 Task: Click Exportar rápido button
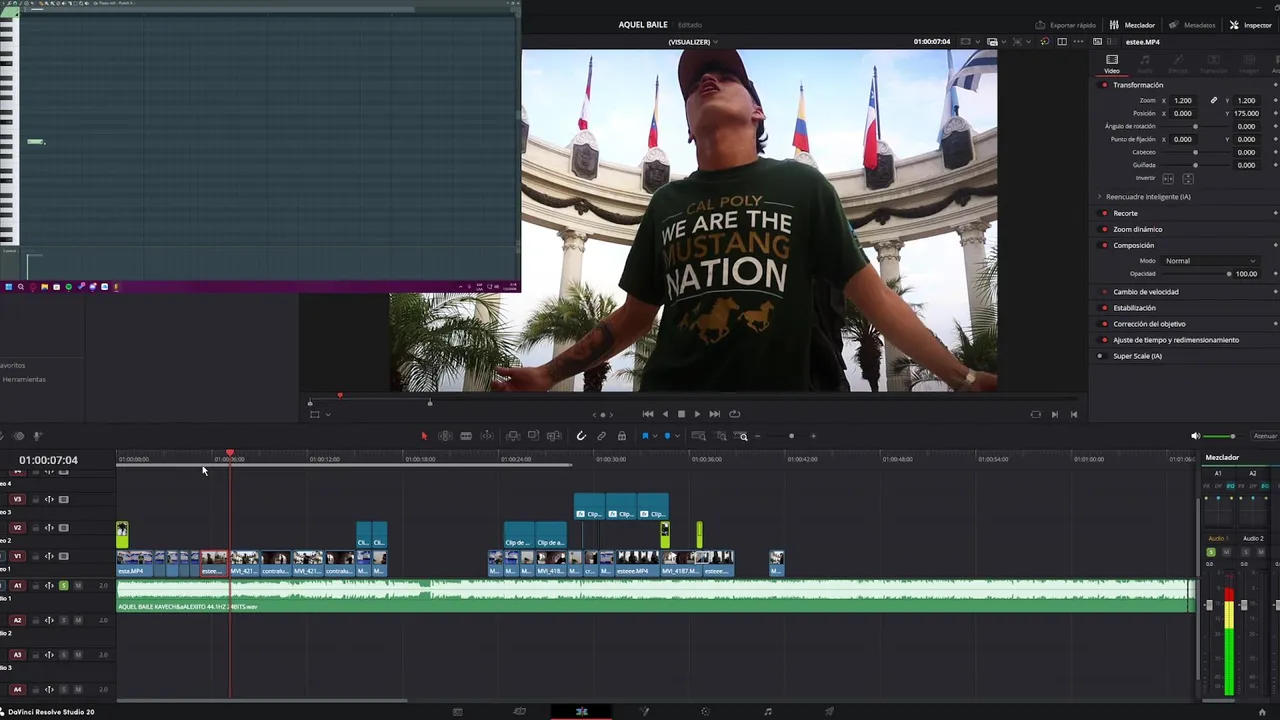click(x=1066, y=25)
